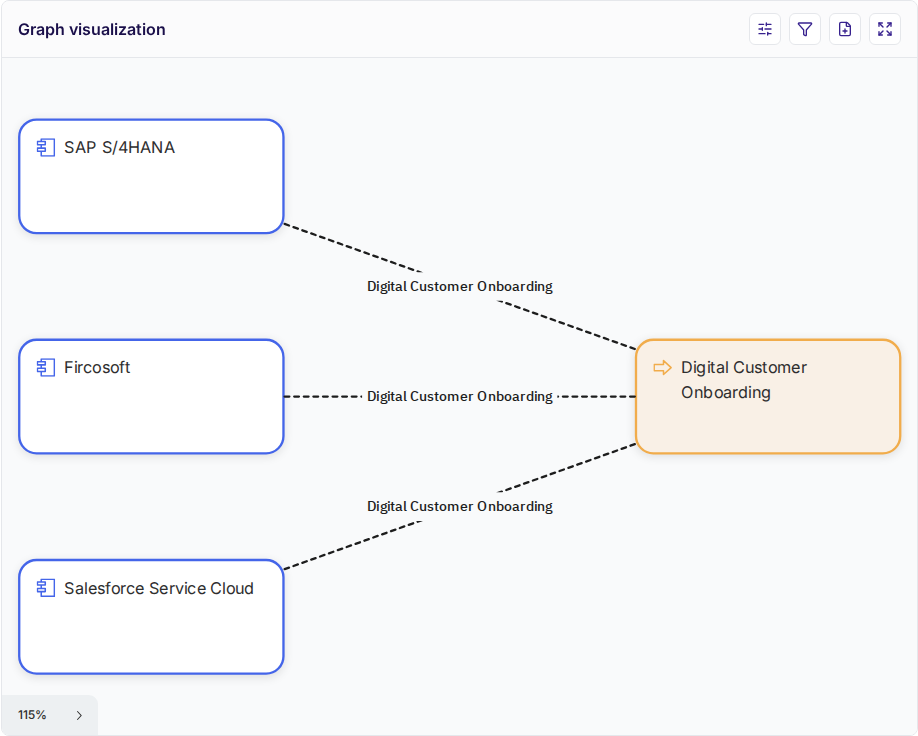Toggle fullscreen with the expand arrows icon
This screenshot has width=918, height=736.
(885, 29)
